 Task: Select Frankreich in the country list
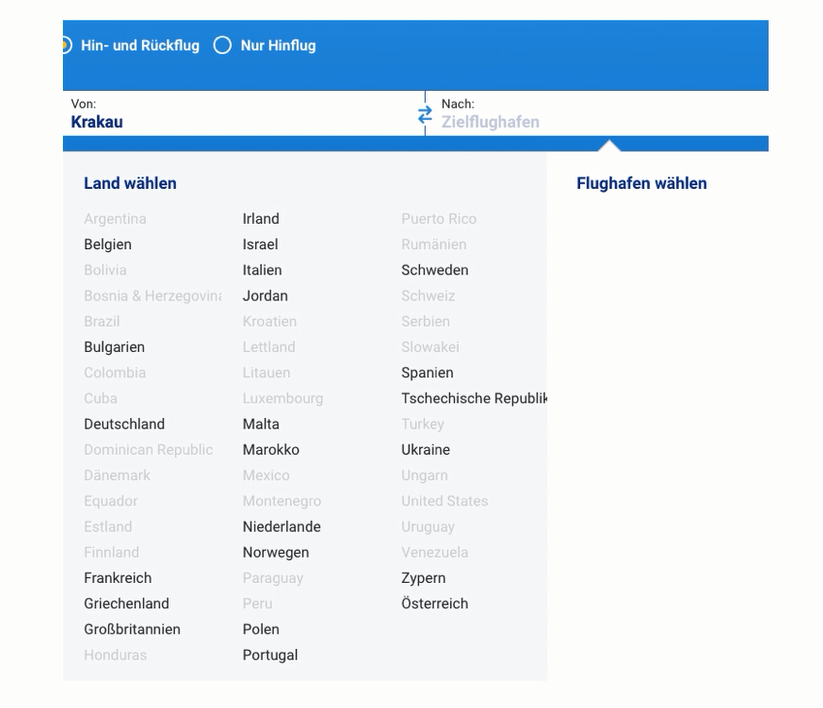118,578
